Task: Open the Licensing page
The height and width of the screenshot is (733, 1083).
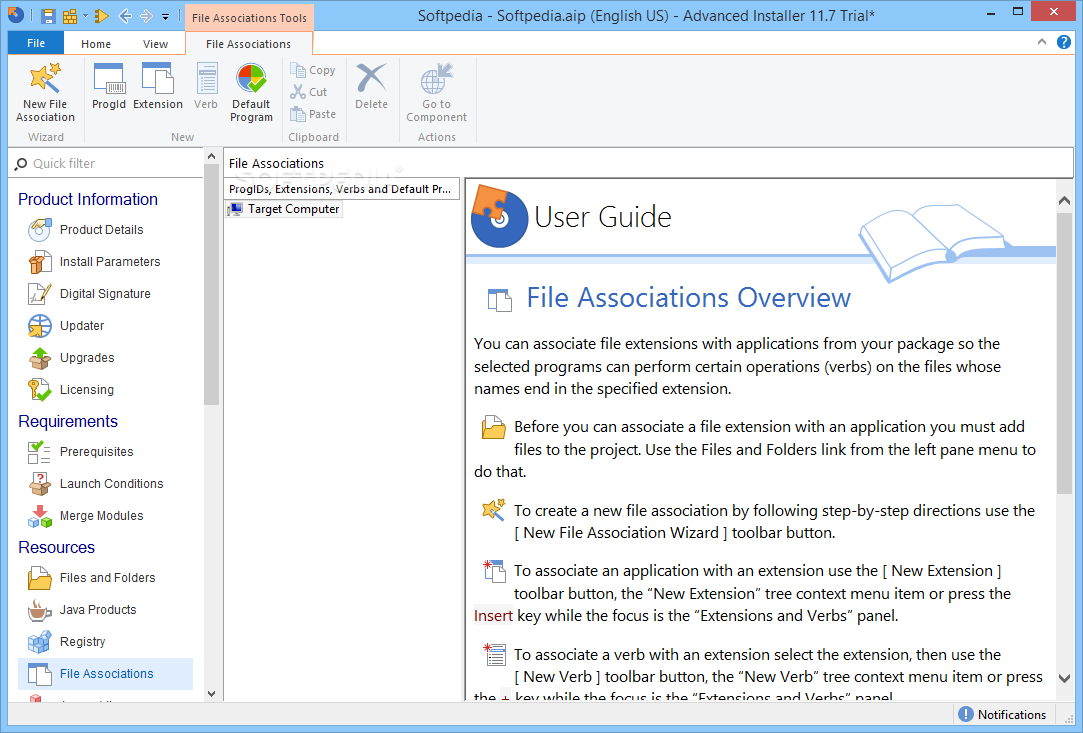Action: (x=86, y=390)
